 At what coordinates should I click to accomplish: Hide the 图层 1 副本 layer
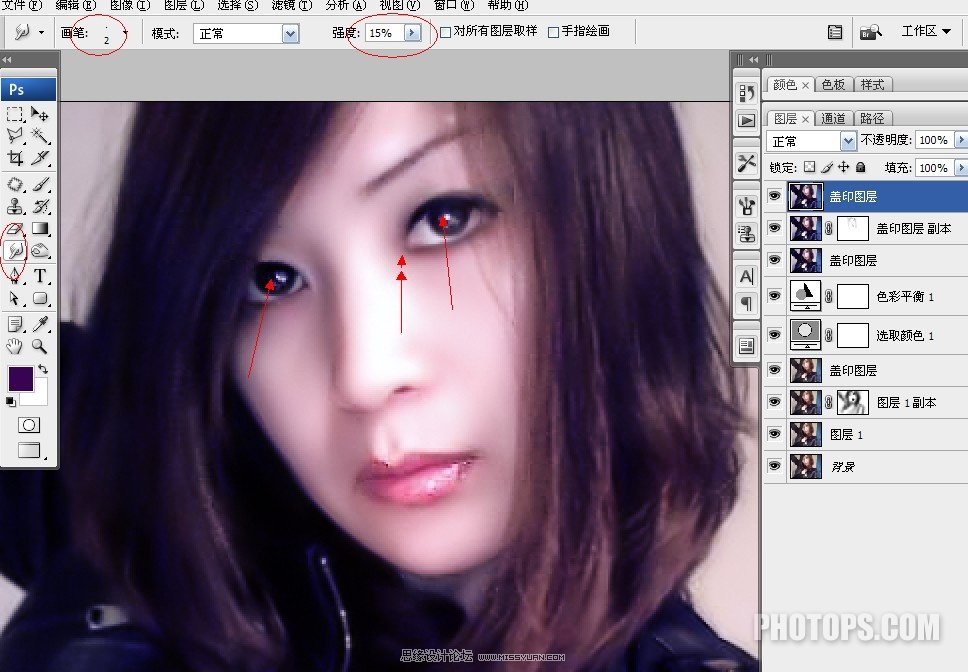point(774,401)
